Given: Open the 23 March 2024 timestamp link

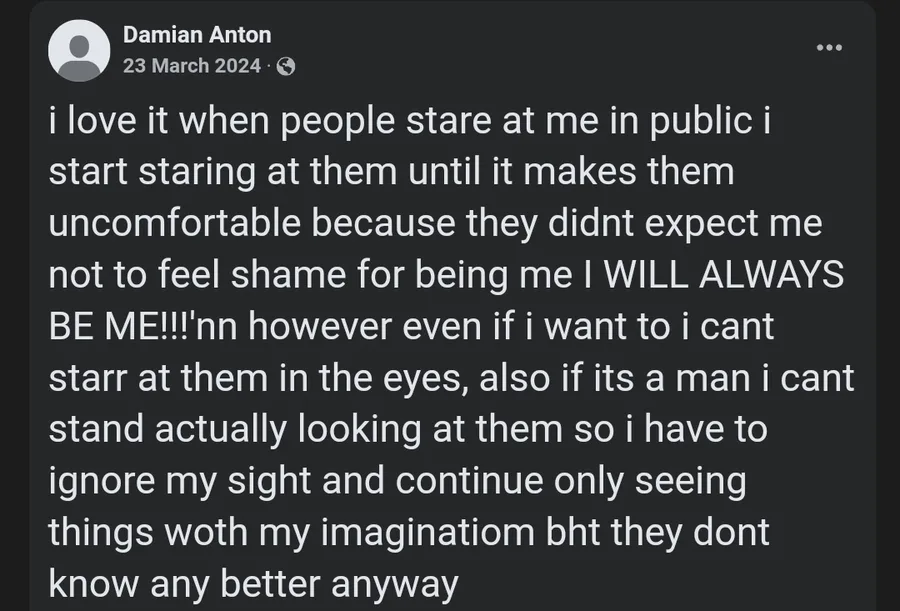Looking at the screenshot, I should point(192,66).
